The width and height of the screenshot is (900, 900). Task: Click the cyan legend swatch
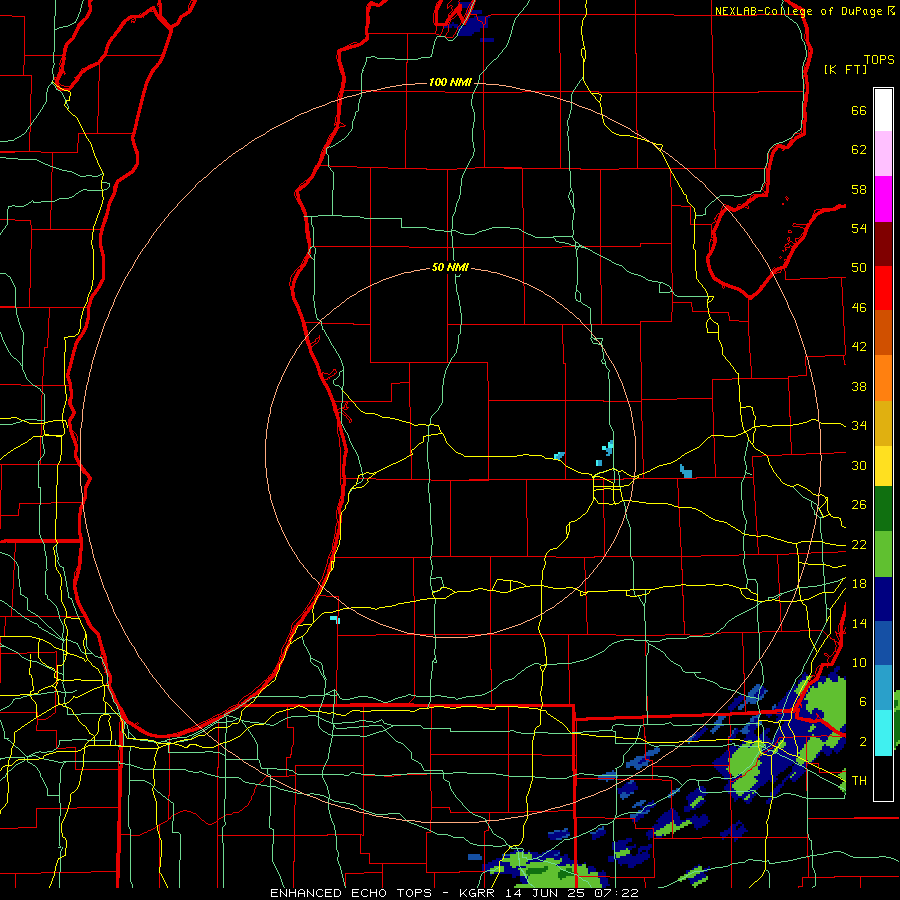click(883, 733)
